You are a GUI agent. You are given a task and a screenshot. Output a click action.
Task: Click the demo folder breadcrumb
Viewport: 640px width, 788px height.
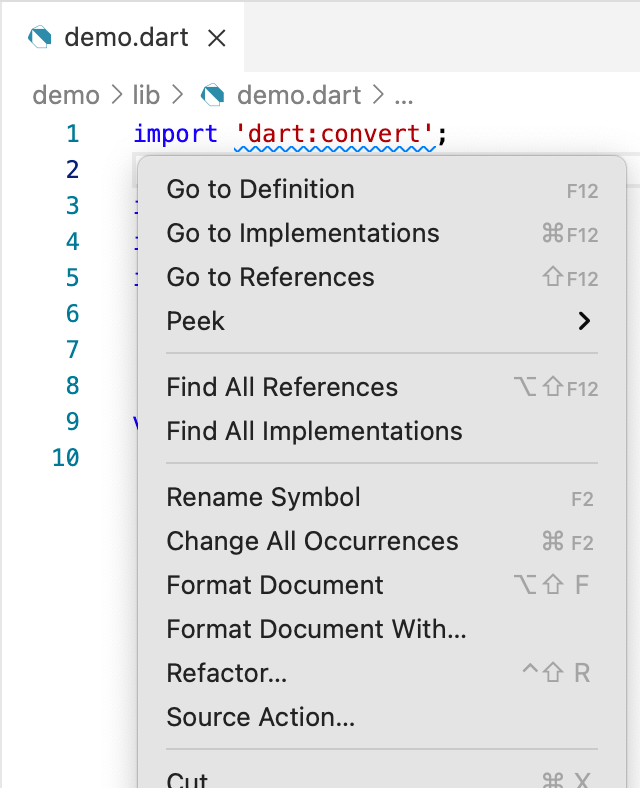pyautogui.click(x=66, y=96)
